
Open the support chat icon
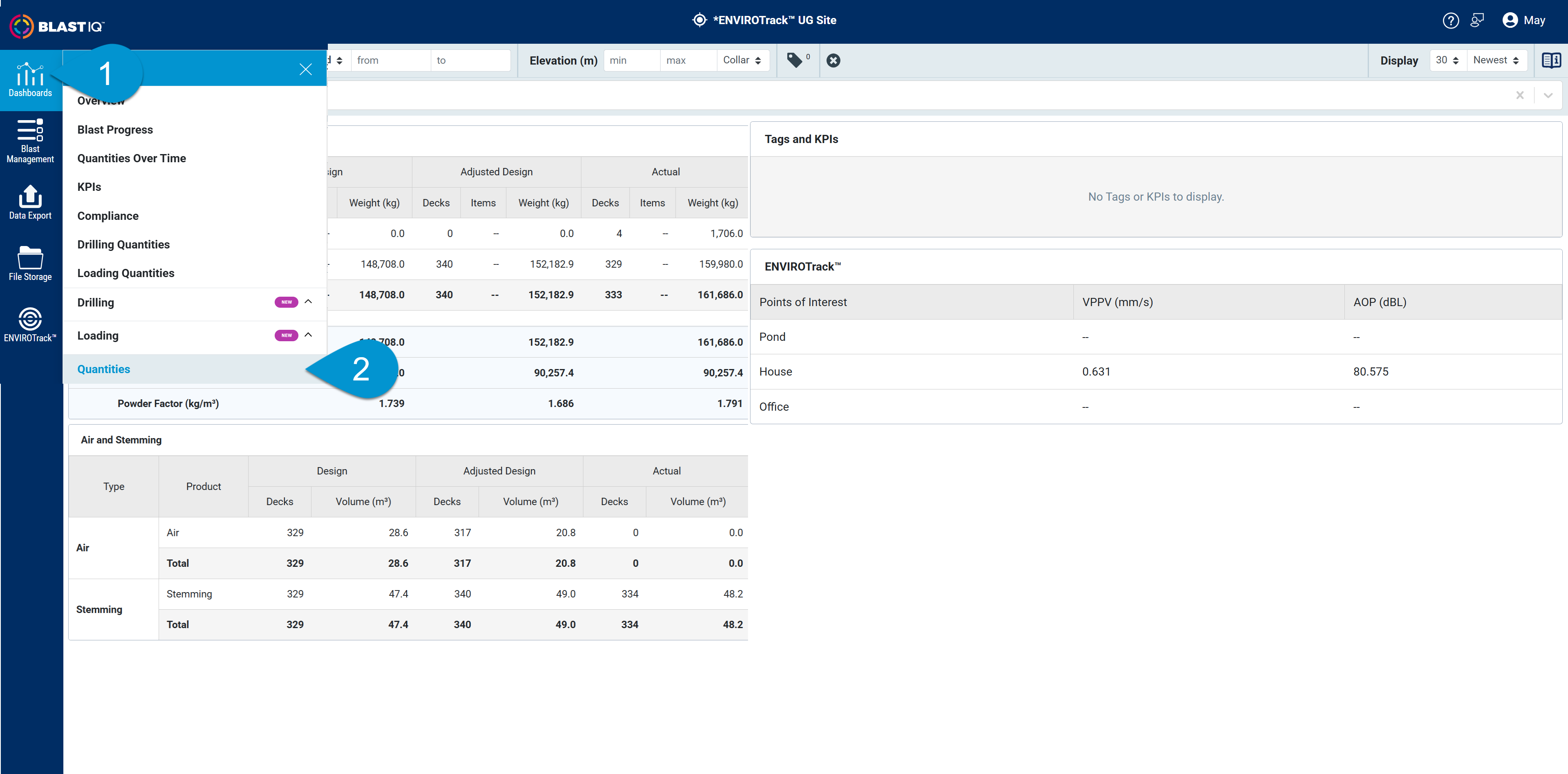1477,21
